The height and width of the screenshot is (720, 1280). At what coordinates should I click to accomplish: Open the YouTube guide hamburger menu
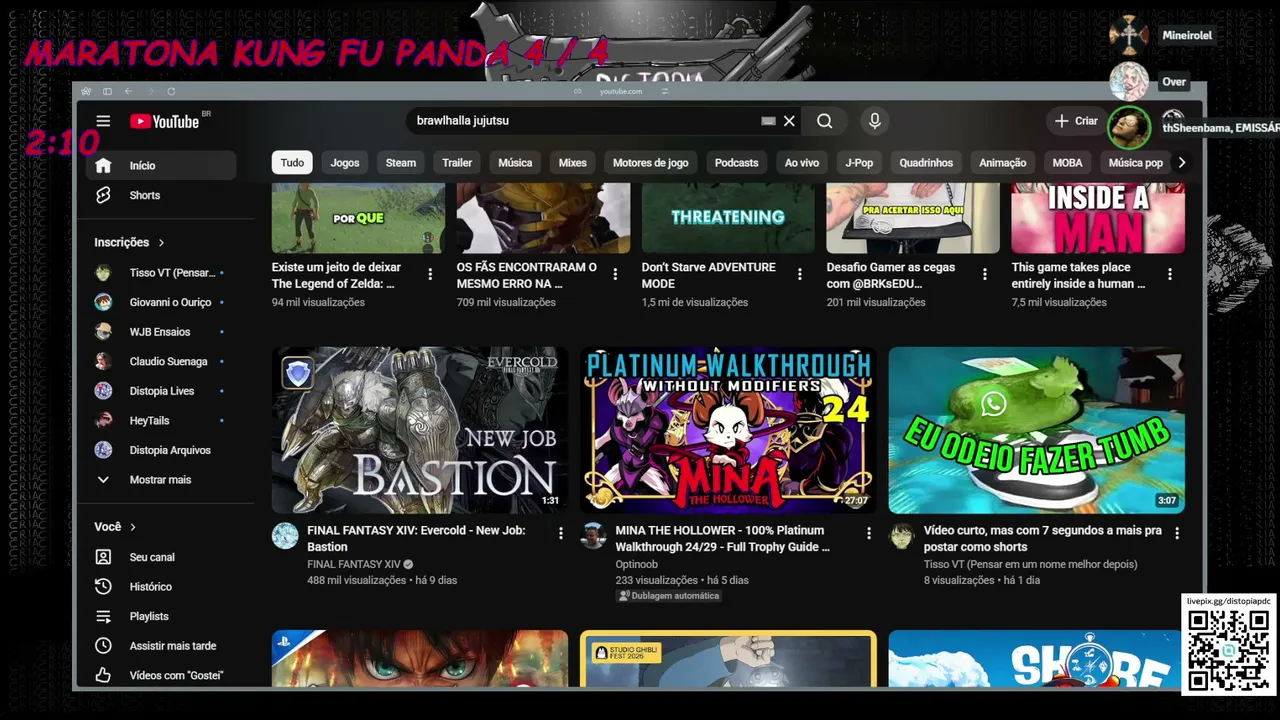click(103, 121)
